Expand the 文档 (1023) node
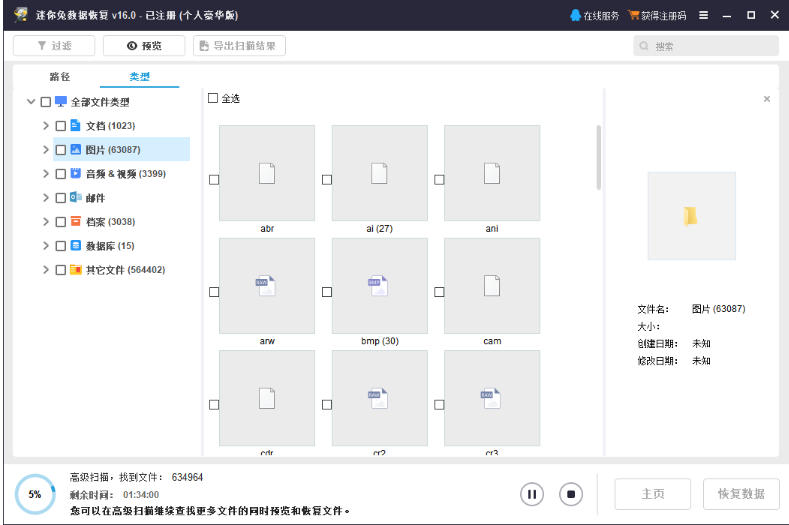The width and height of the screenshot is (789, 525). 46,126
